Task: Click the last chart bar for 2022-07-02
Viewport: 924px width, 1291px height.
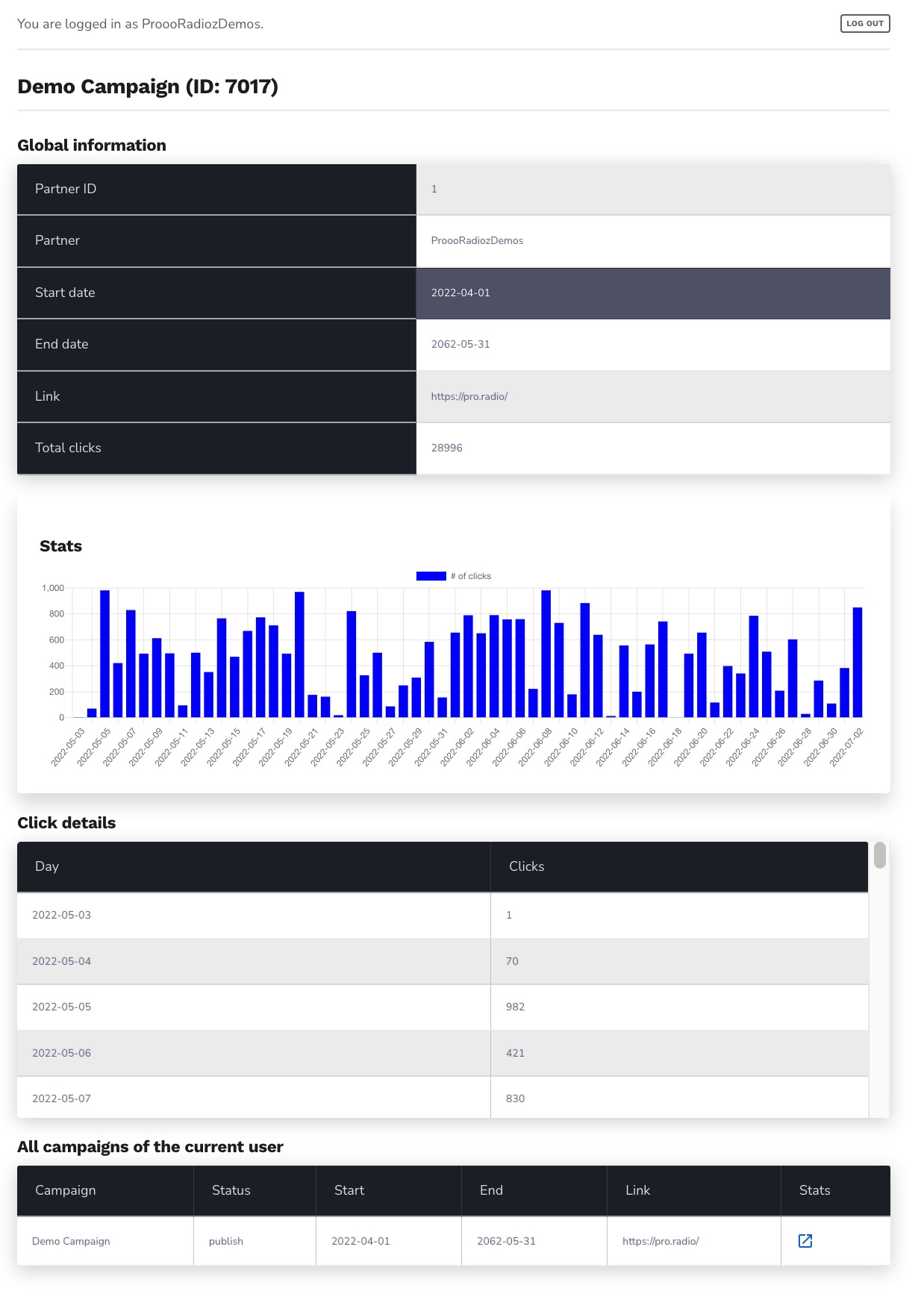Action: (858, 663)
